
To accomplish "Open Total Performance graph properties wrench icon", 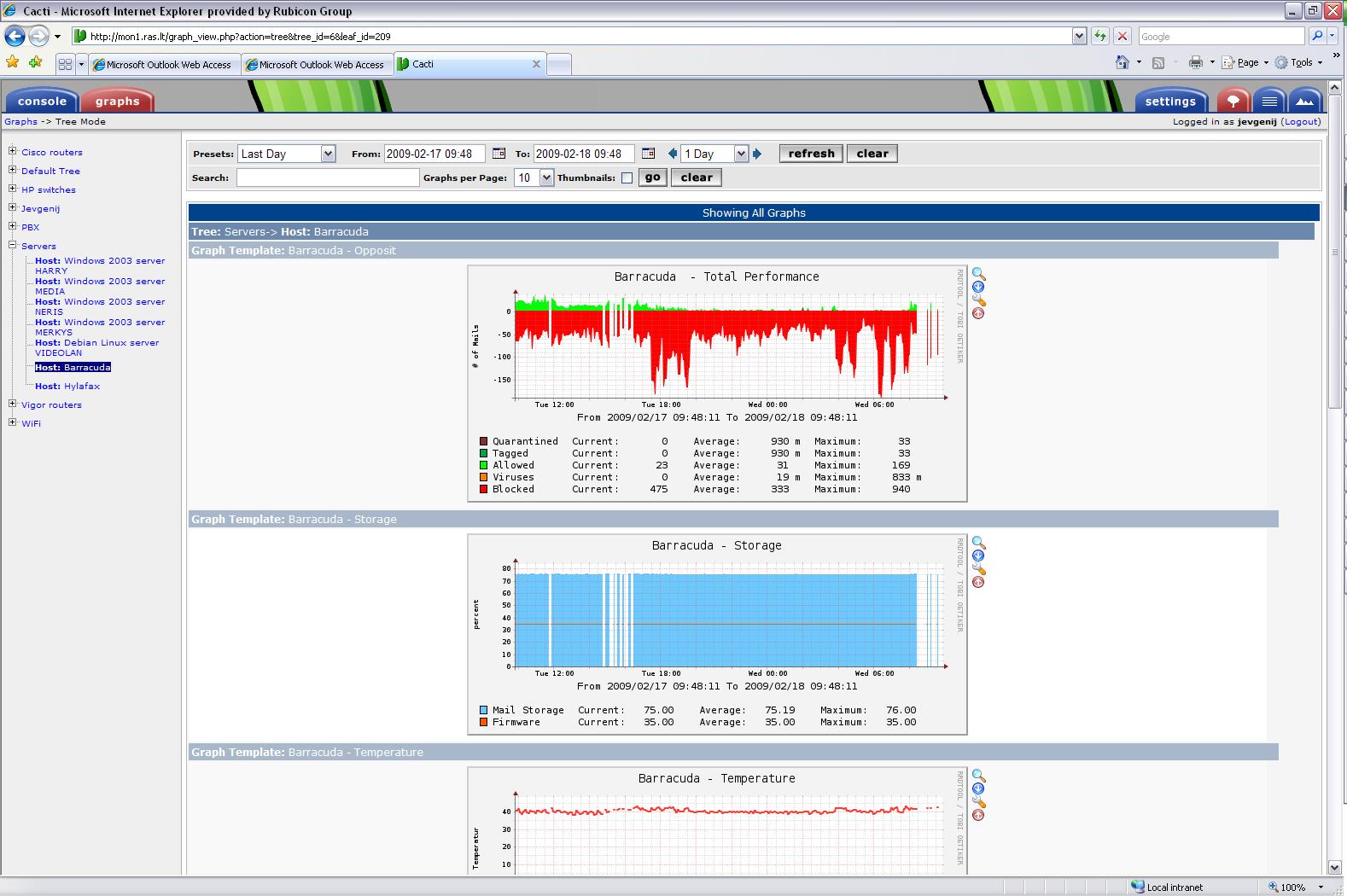I will 979,300.
